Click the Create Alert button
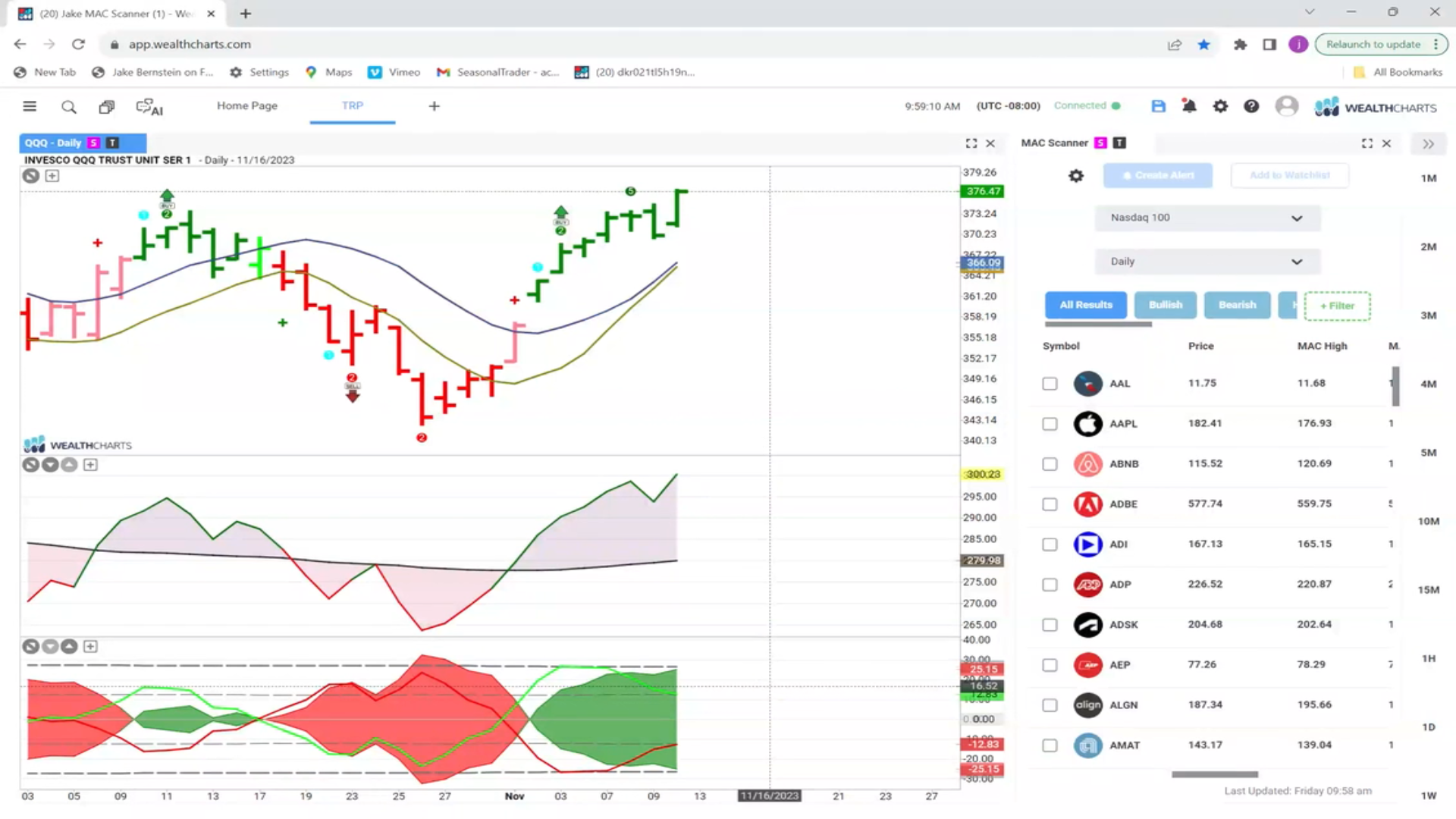This screenshot has height=819, width=1456. (1158, 175)
